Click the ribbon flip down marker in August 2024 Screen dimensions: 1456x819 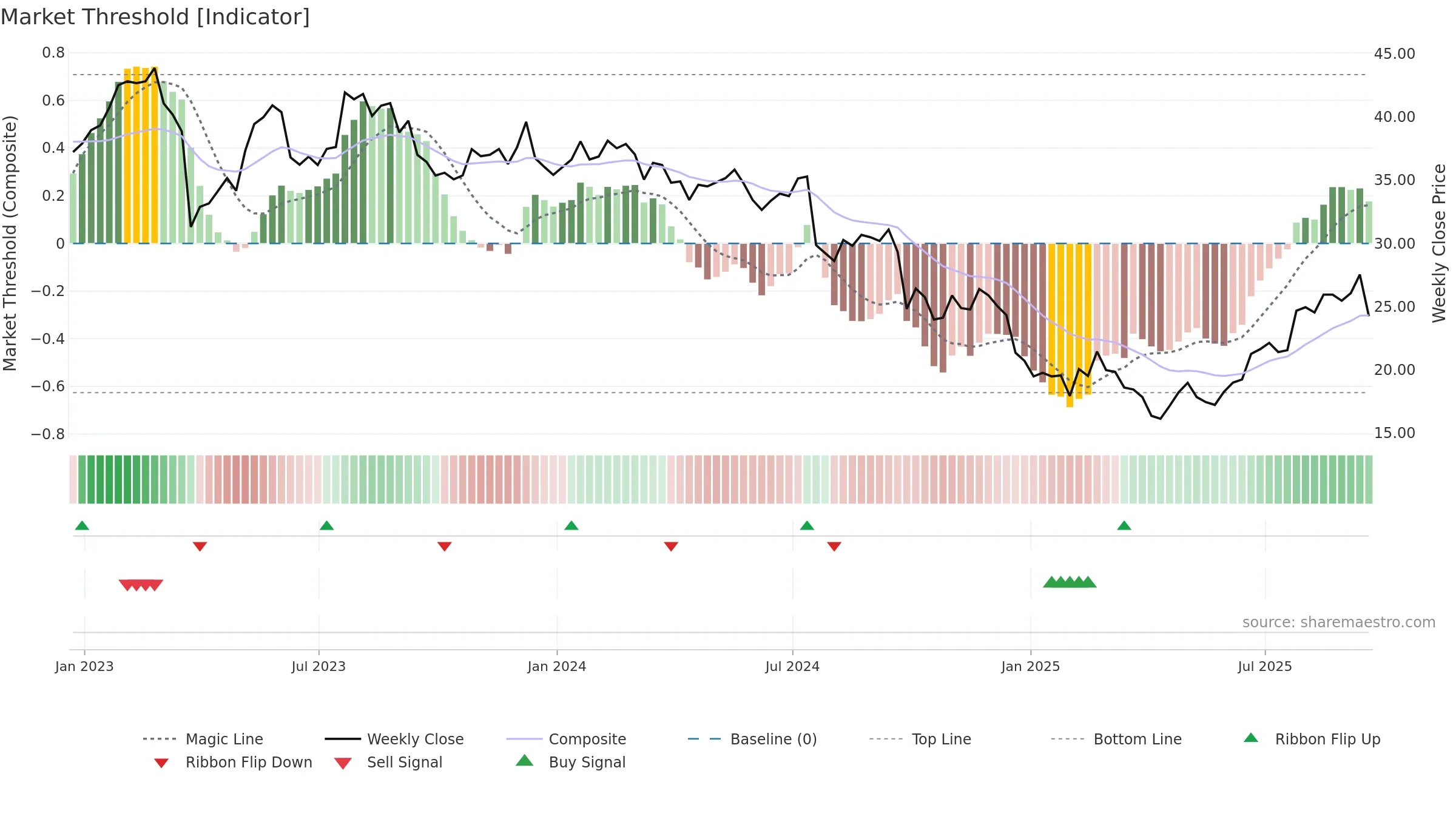[834, 547]
